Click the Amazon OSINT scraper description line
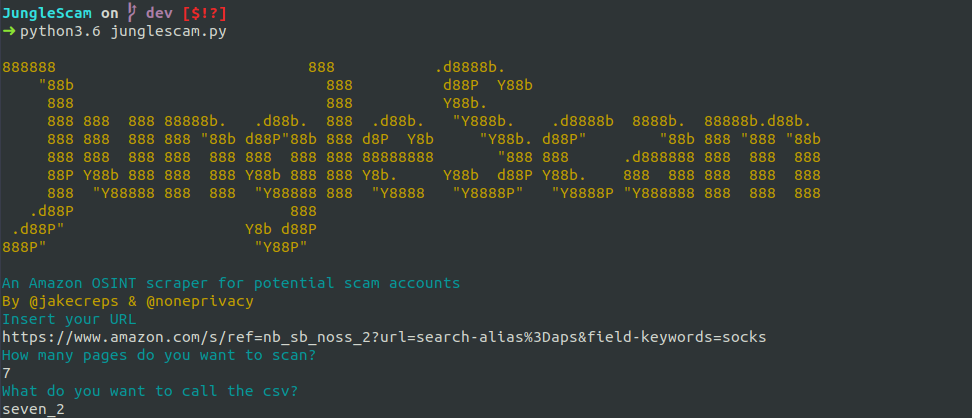The width and height of the screenshot is (972, 418). (231, 283)
